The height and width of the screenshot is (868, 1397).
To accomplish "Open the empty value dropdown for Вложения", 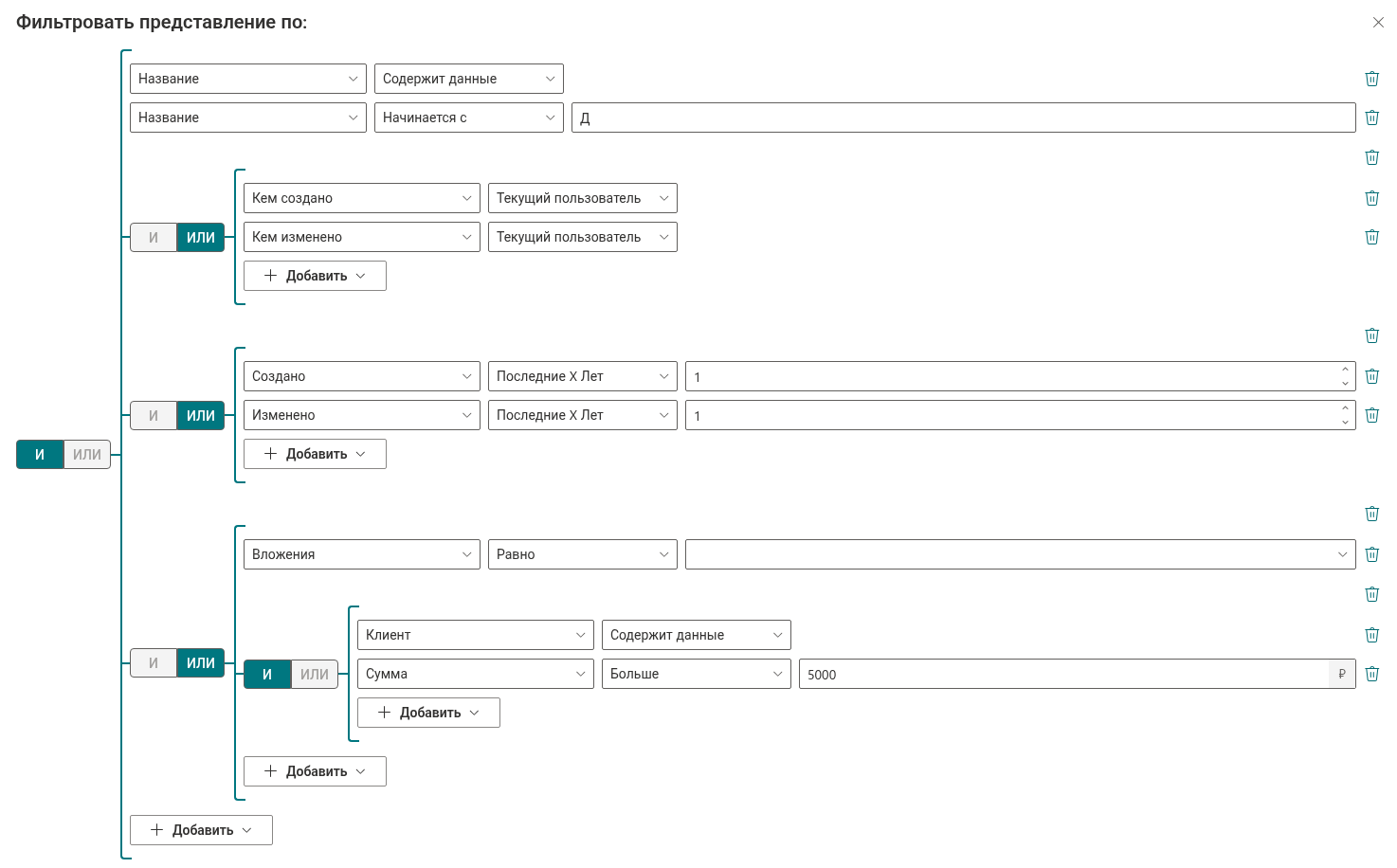I will (1021, 554).
